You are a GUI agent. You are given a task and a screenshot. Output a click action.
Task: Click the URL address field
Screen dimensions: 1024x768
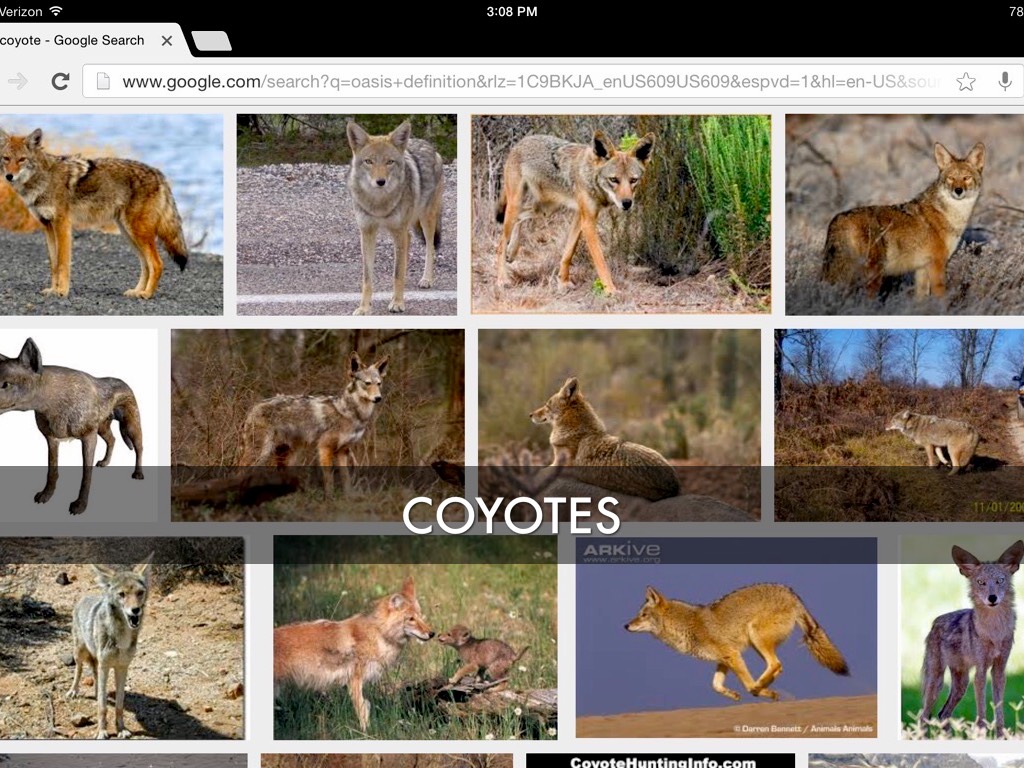coord(530,82)
